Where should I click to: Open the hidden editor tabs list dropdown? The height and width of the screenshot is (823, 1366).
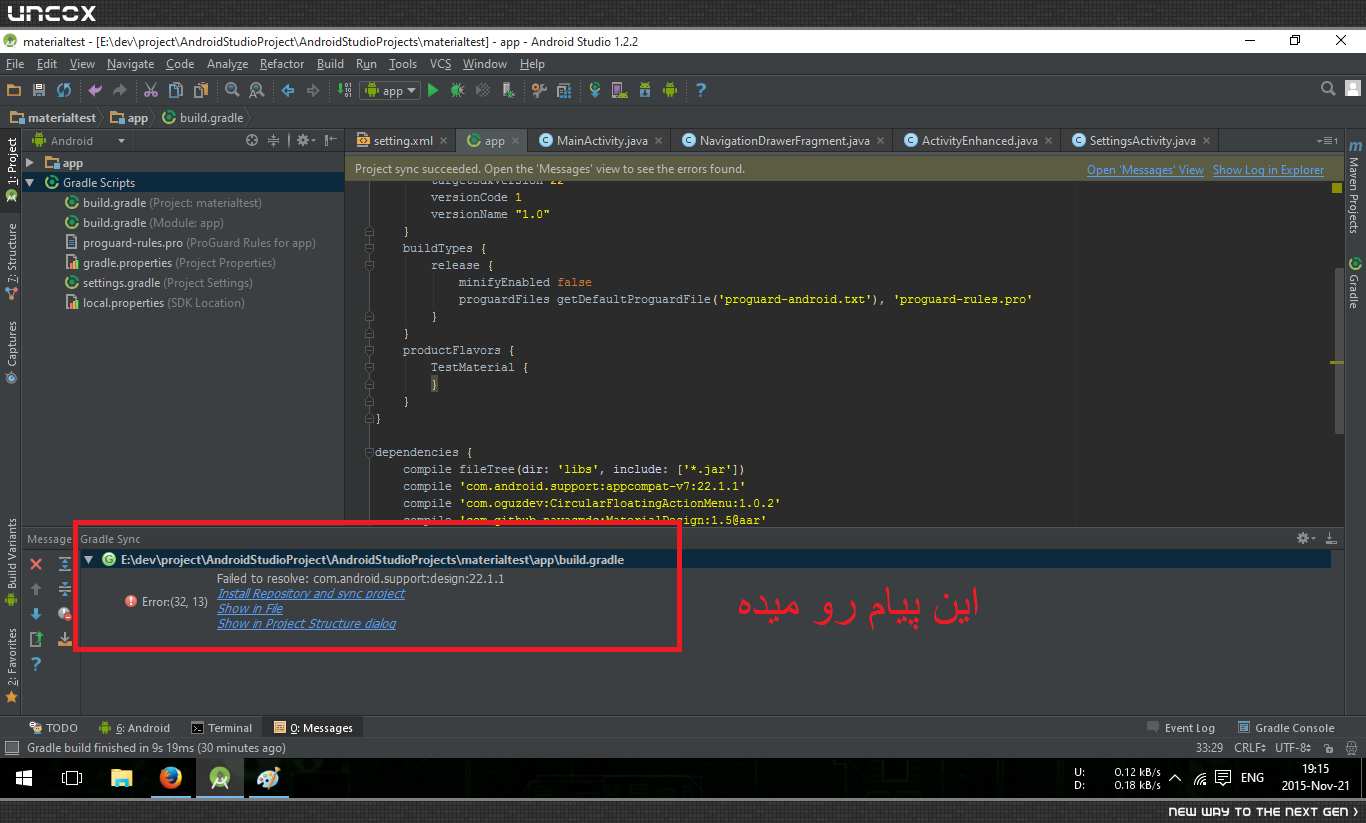tap(1328, 141)
